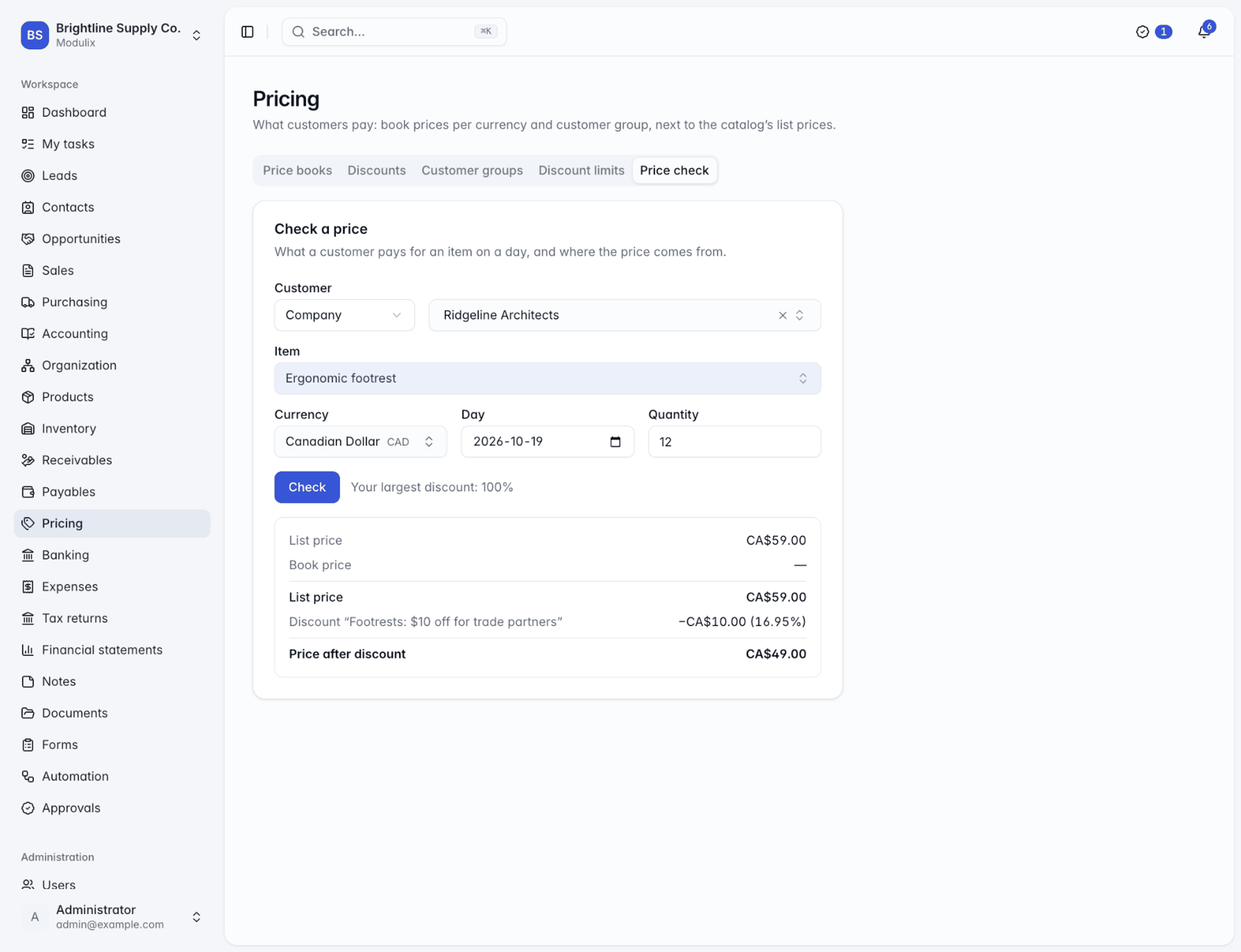Open the Sales section
Screen dimensions: 1241x952
pyautogui.click(x=112, y=270)
